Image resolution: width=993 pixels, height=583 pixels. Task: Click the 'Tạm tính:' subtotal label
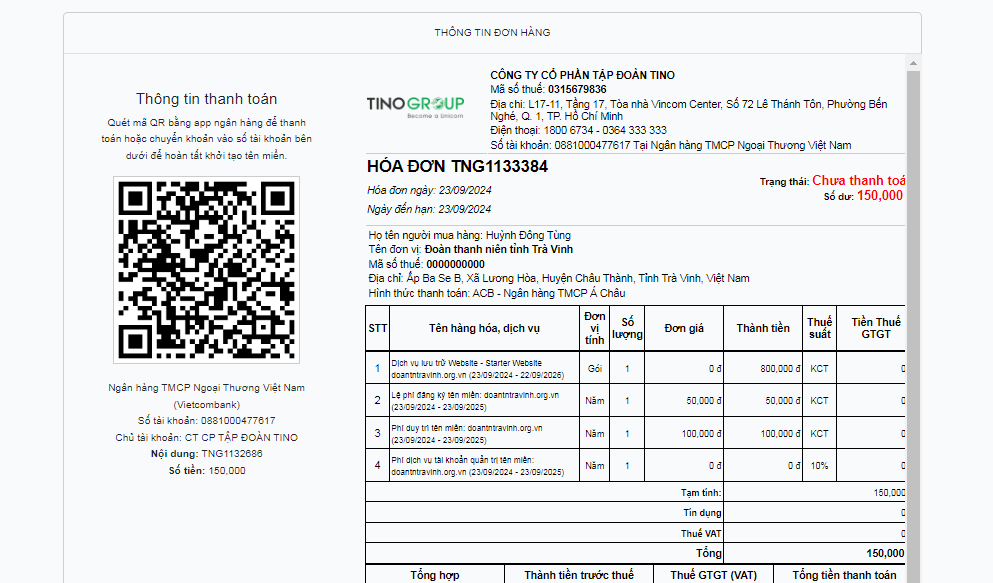pos(701,492)
